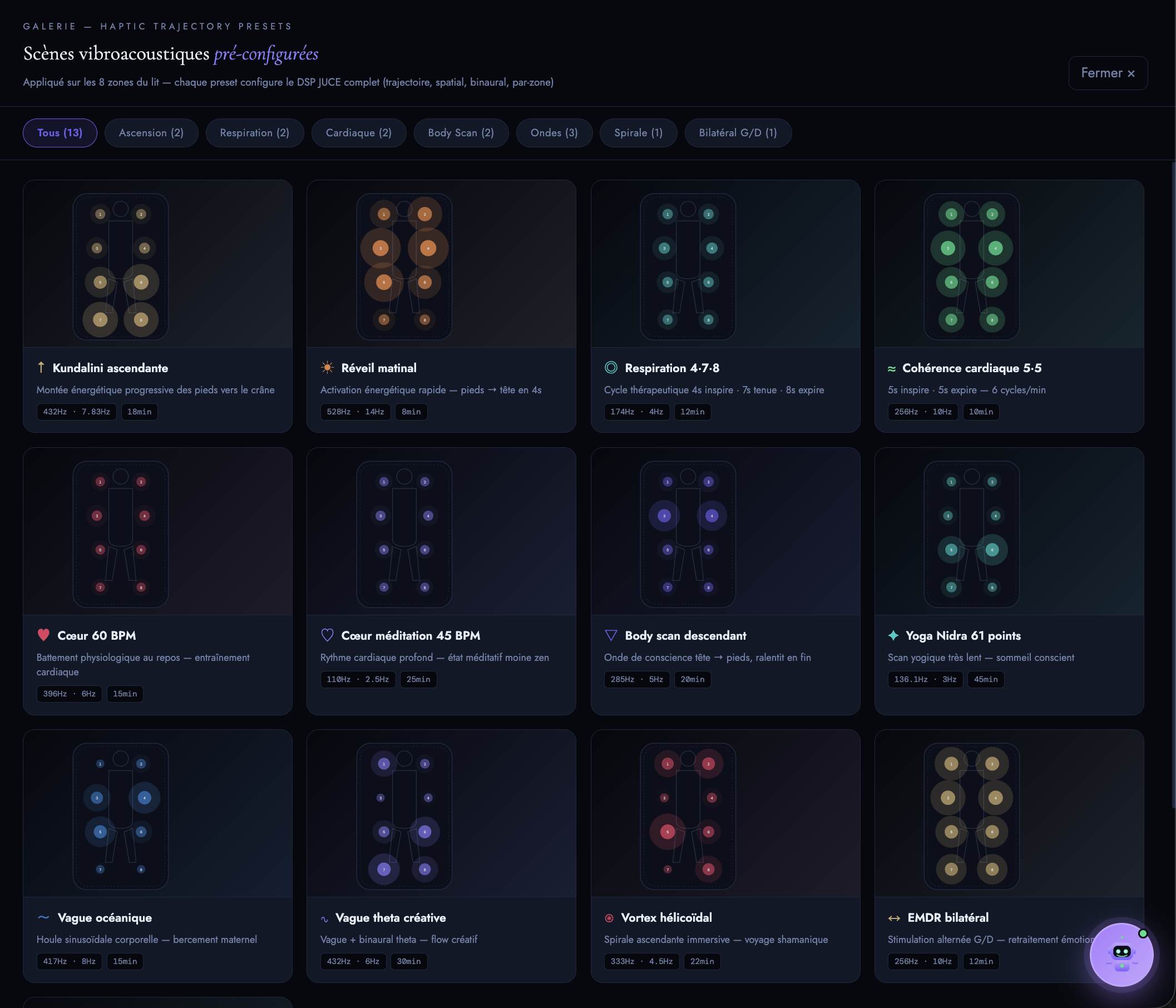Select the Cœur 60 BPM preset title
This screenshot has height=1008, width=1176.
[x=96, y=636]
